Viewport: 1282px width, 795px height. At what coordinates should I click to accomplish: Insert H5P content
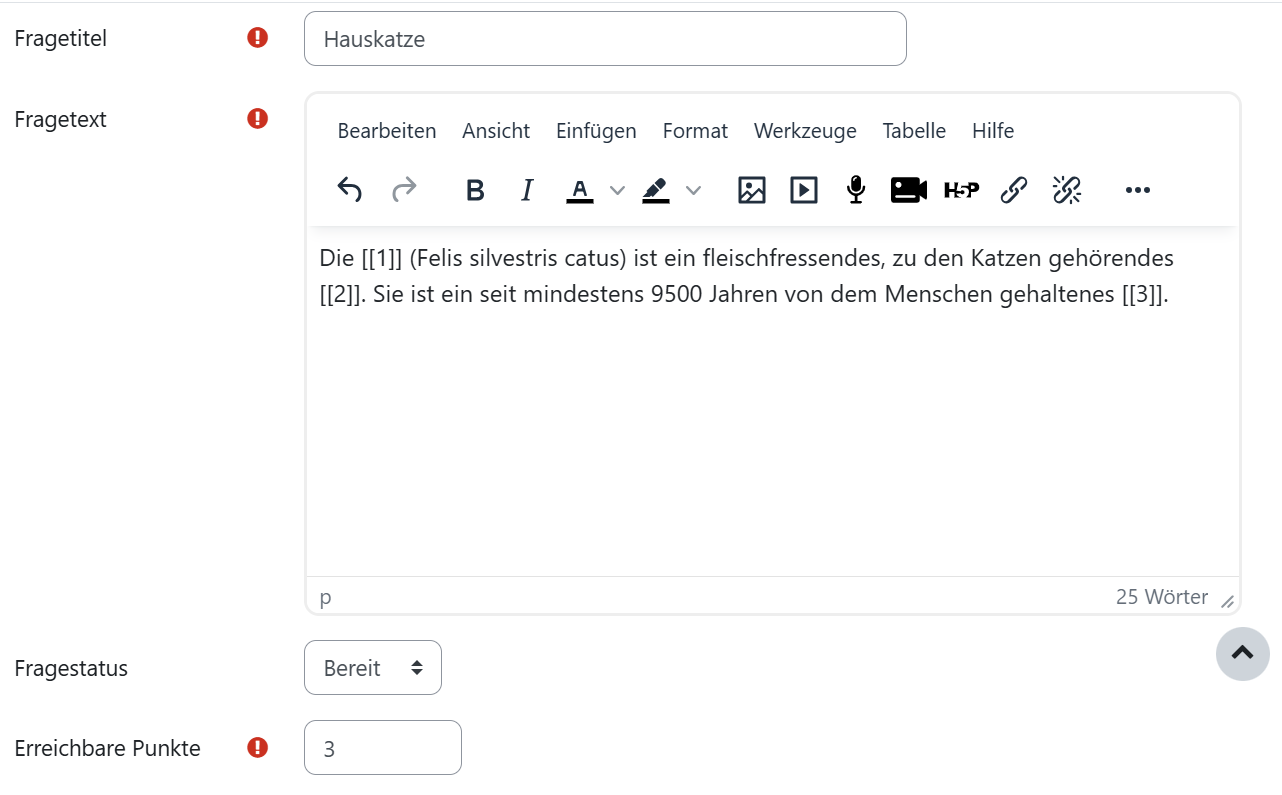point(961,190)
